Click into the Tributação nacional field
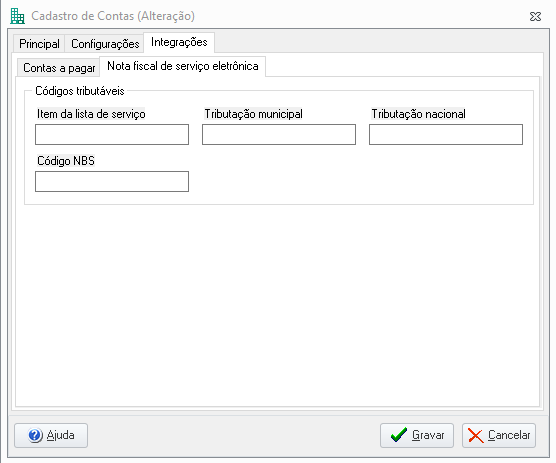Viewport: 556px width, 463px height. point(446,134)
